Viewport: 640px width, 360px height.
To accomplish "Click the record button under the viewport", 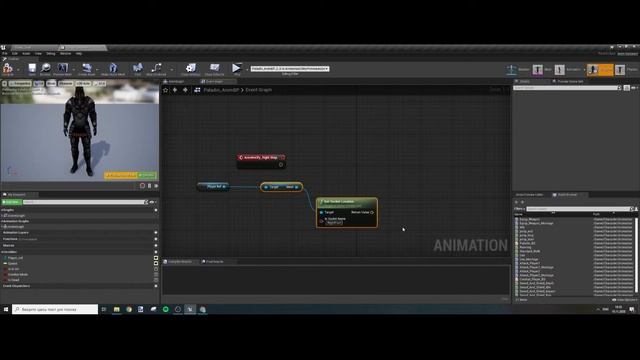I will pyautogui.click(x=142, y=186).
